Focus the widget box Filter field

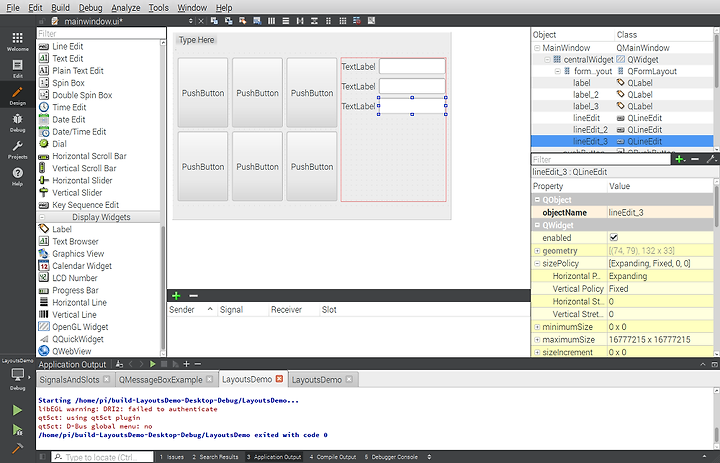click(x=101, y=33)
